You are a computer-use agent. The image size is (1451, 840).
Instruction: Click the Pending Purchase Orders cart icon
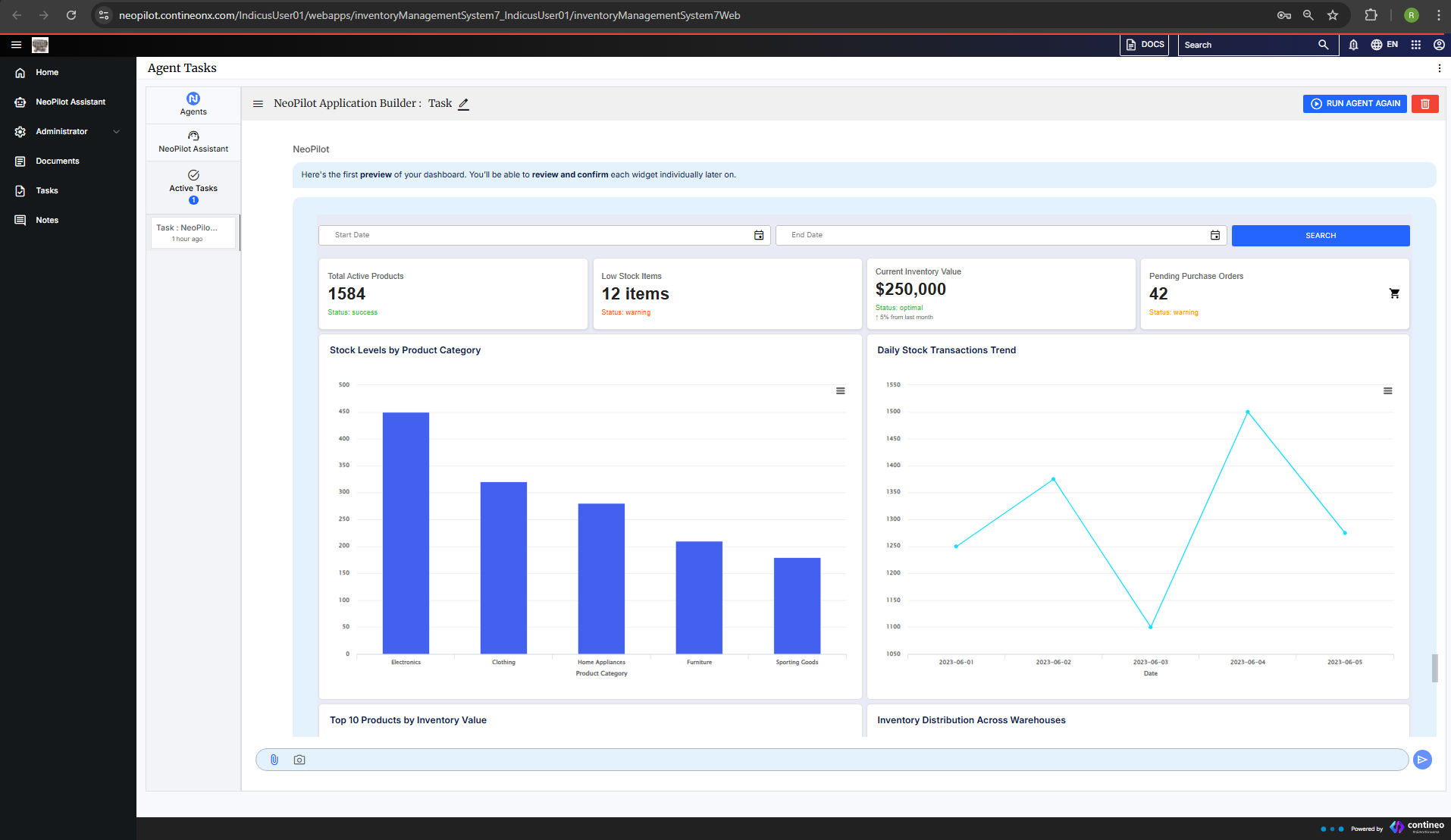pos(1394,293)
